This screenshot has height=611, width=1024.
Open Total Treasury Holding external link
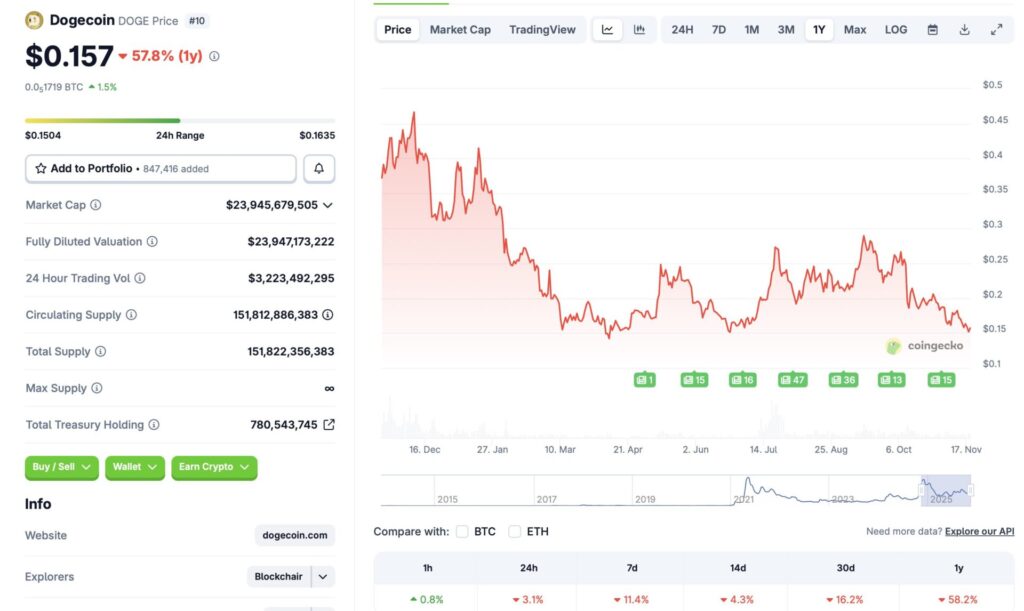click(330, 424)
